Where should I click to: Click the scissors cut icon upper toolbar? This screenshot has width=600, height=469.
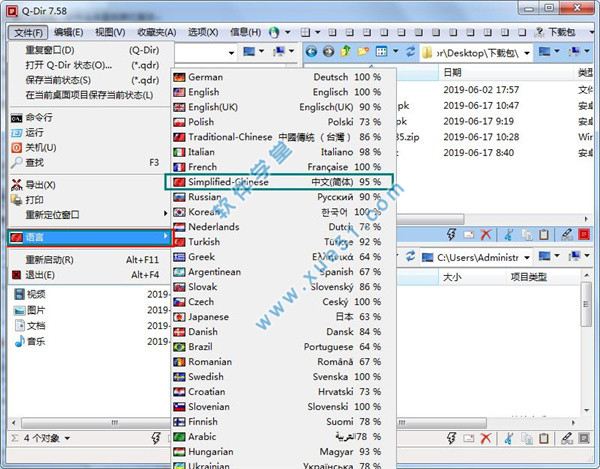509,234
